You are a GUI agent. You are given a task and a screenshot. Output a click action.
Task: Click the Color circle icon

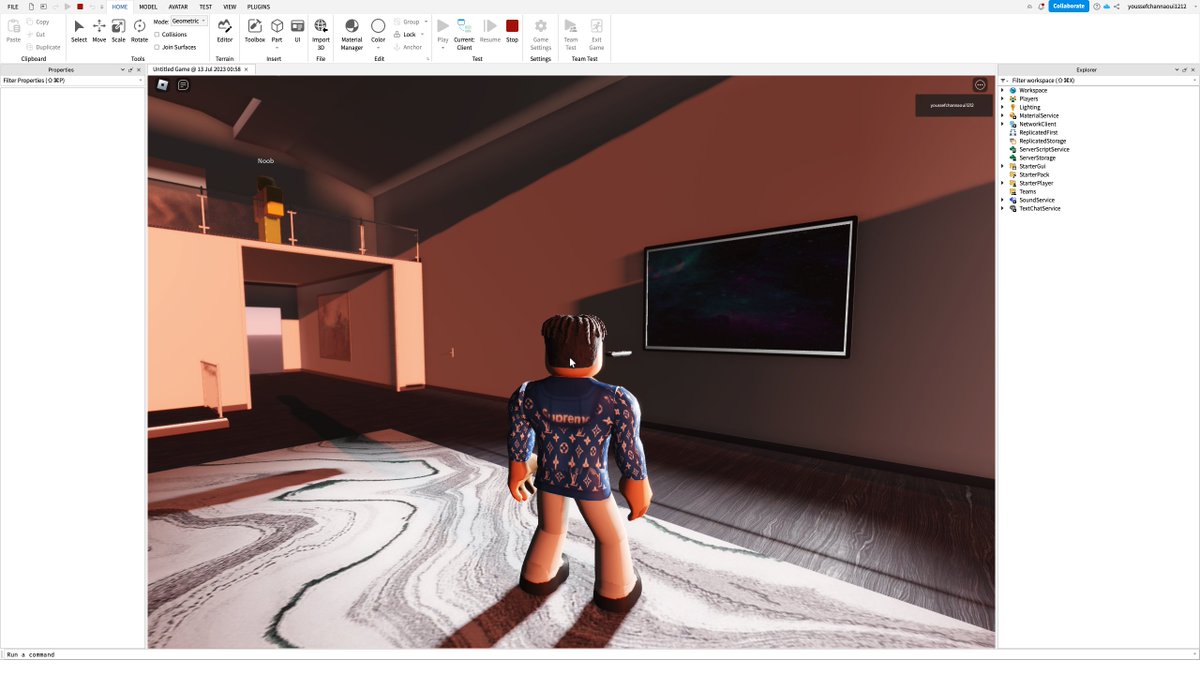[x=378, y=26]
